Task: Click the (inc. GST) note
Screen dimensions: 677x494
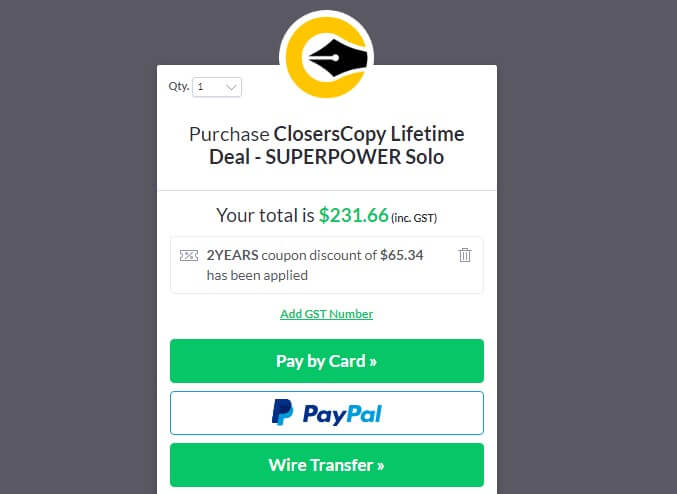Action: (x=414, y=218)
